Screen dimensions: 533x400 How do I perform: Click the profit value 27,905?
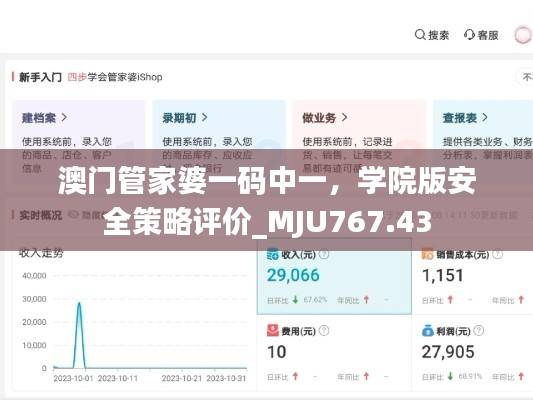(x=448, y=352)
